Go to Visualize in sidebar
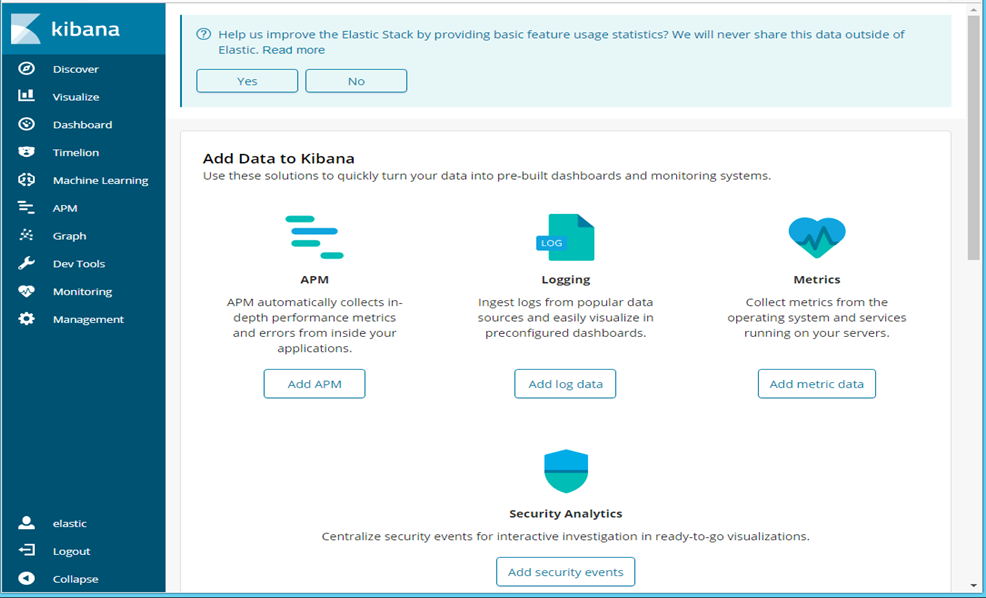Viewport: 986px width, 598px height. (76, 97)
